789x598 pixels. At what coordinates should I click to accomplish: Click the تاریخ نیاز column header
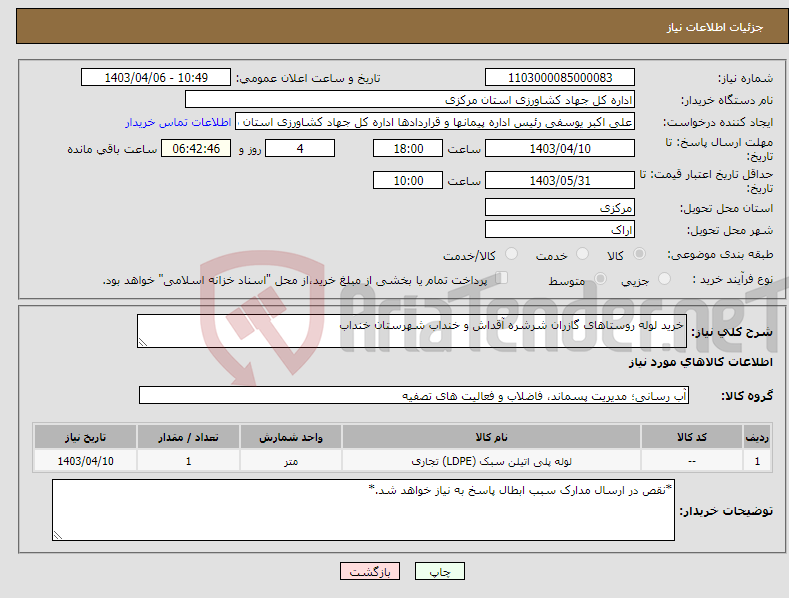[x=85, y=437]
